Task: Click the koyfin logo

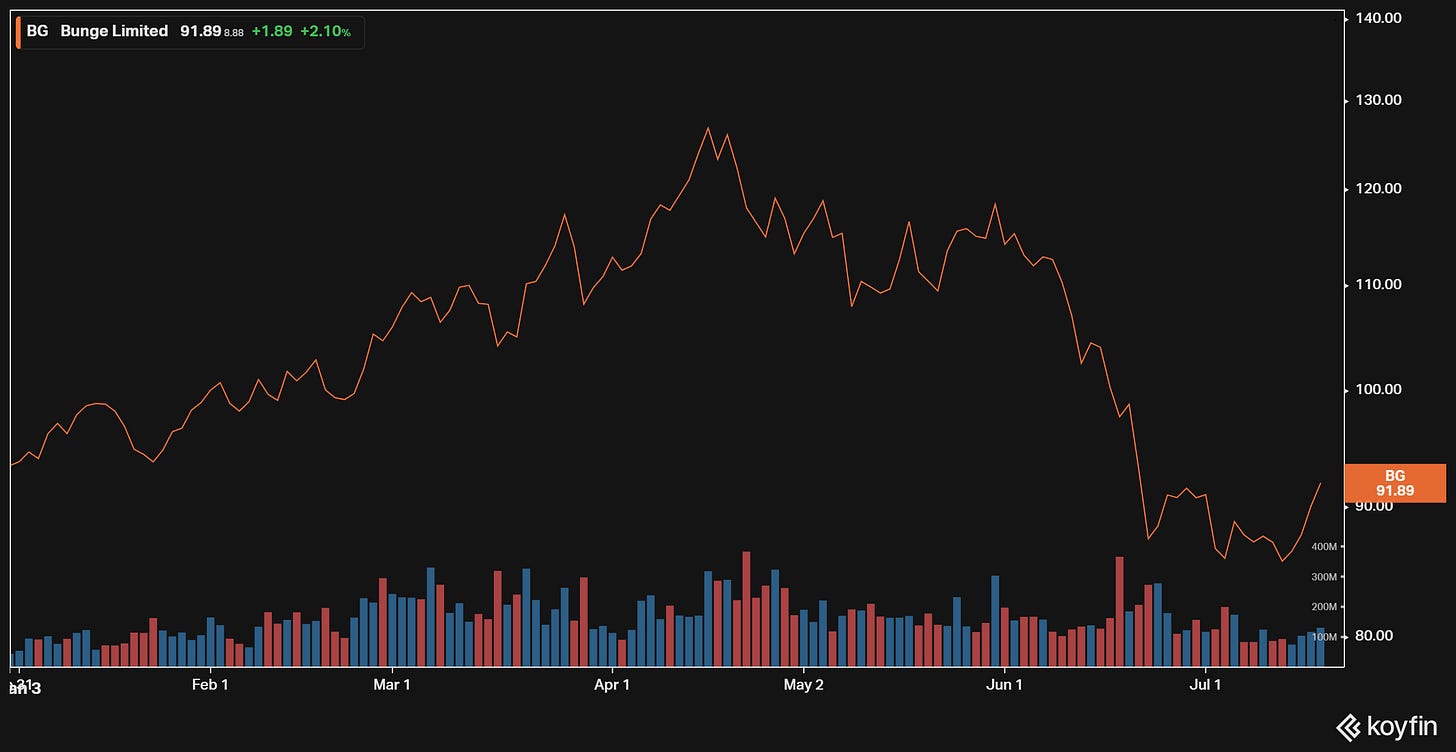Action: point(1387,727)
